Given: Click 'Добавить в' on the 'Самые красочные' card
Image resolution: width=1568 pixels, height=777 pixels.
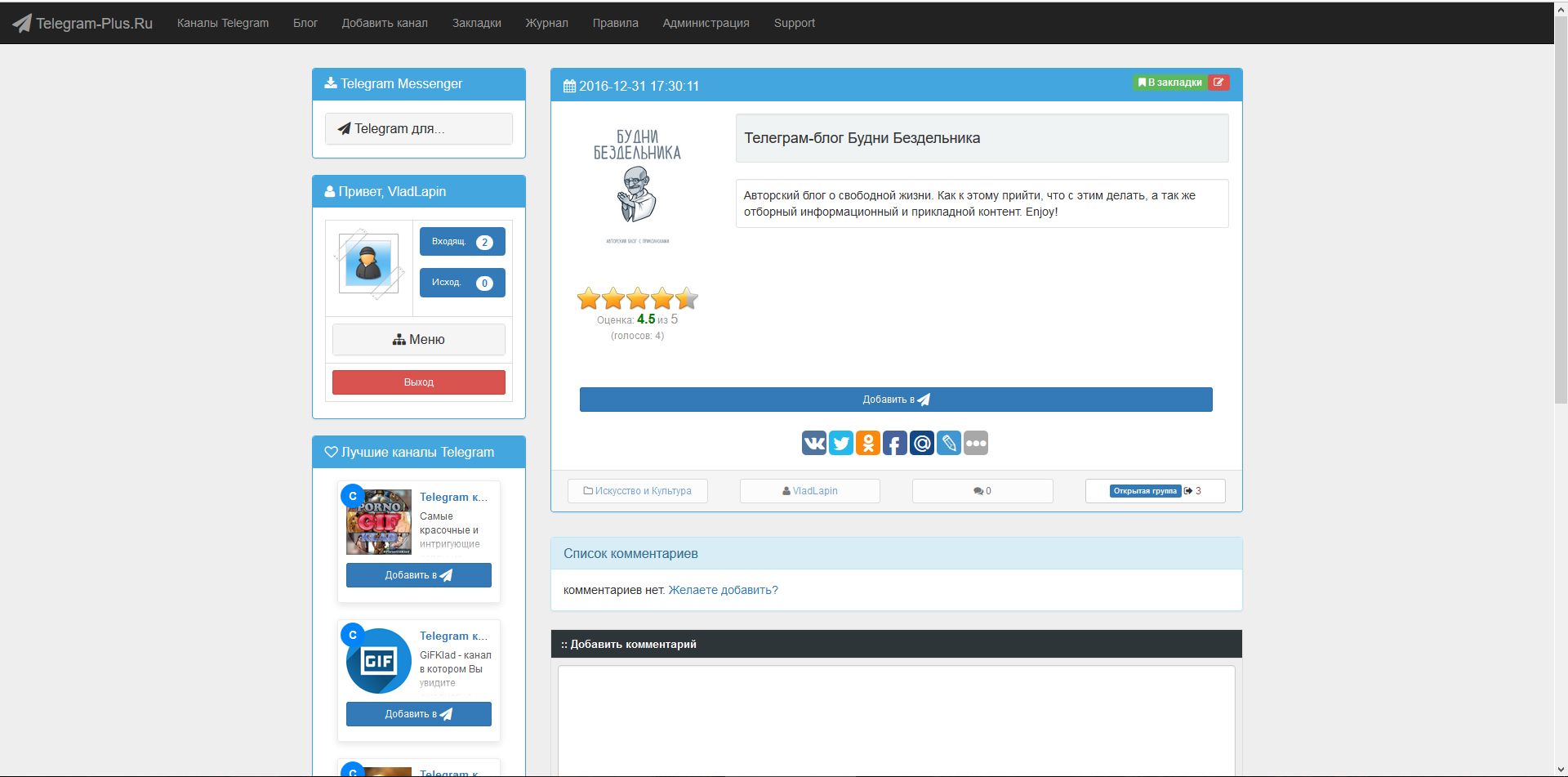Looking at the screenshot, I should 419,575.
